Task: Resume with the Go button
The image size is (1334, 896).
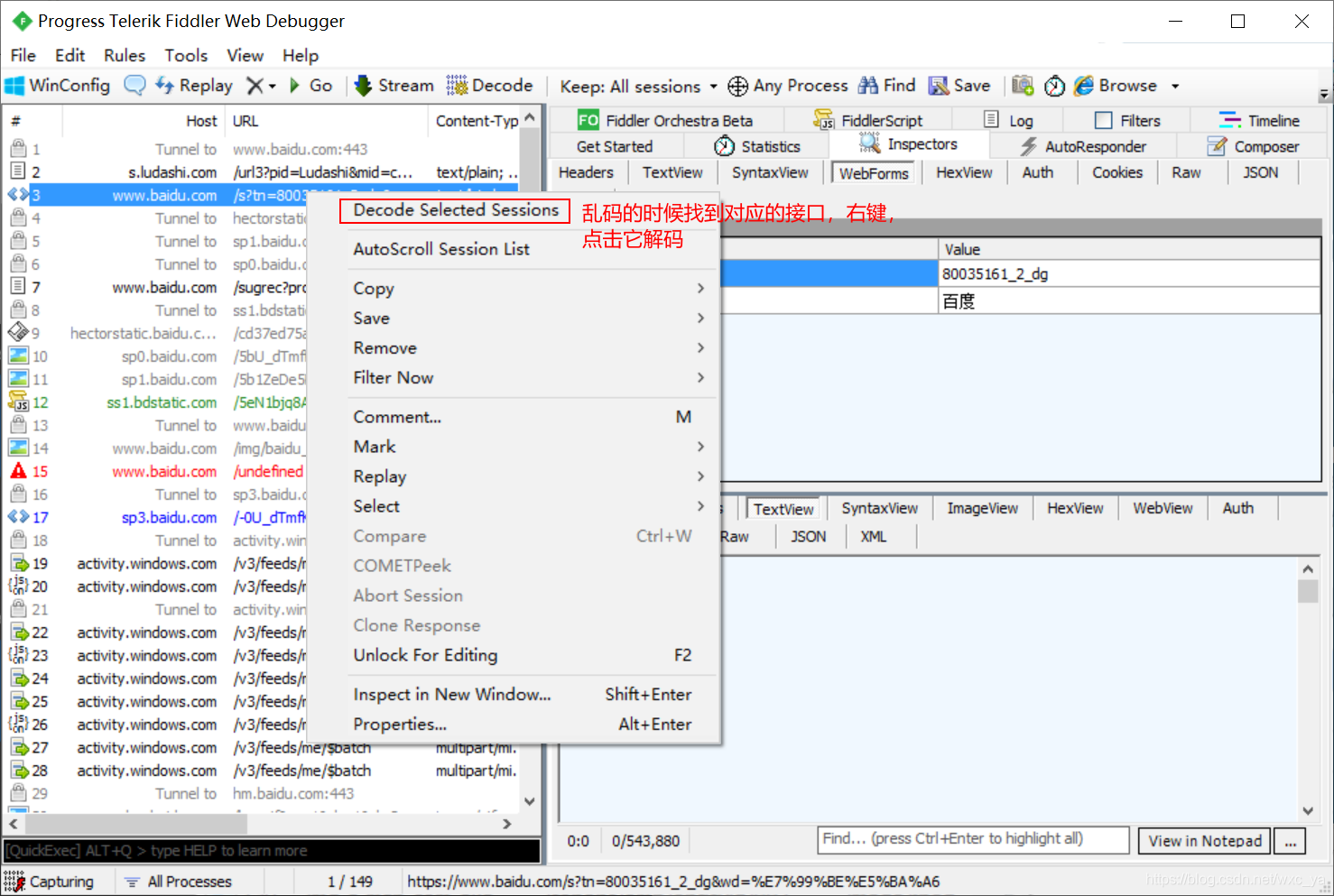Action: tap(310, 86)
